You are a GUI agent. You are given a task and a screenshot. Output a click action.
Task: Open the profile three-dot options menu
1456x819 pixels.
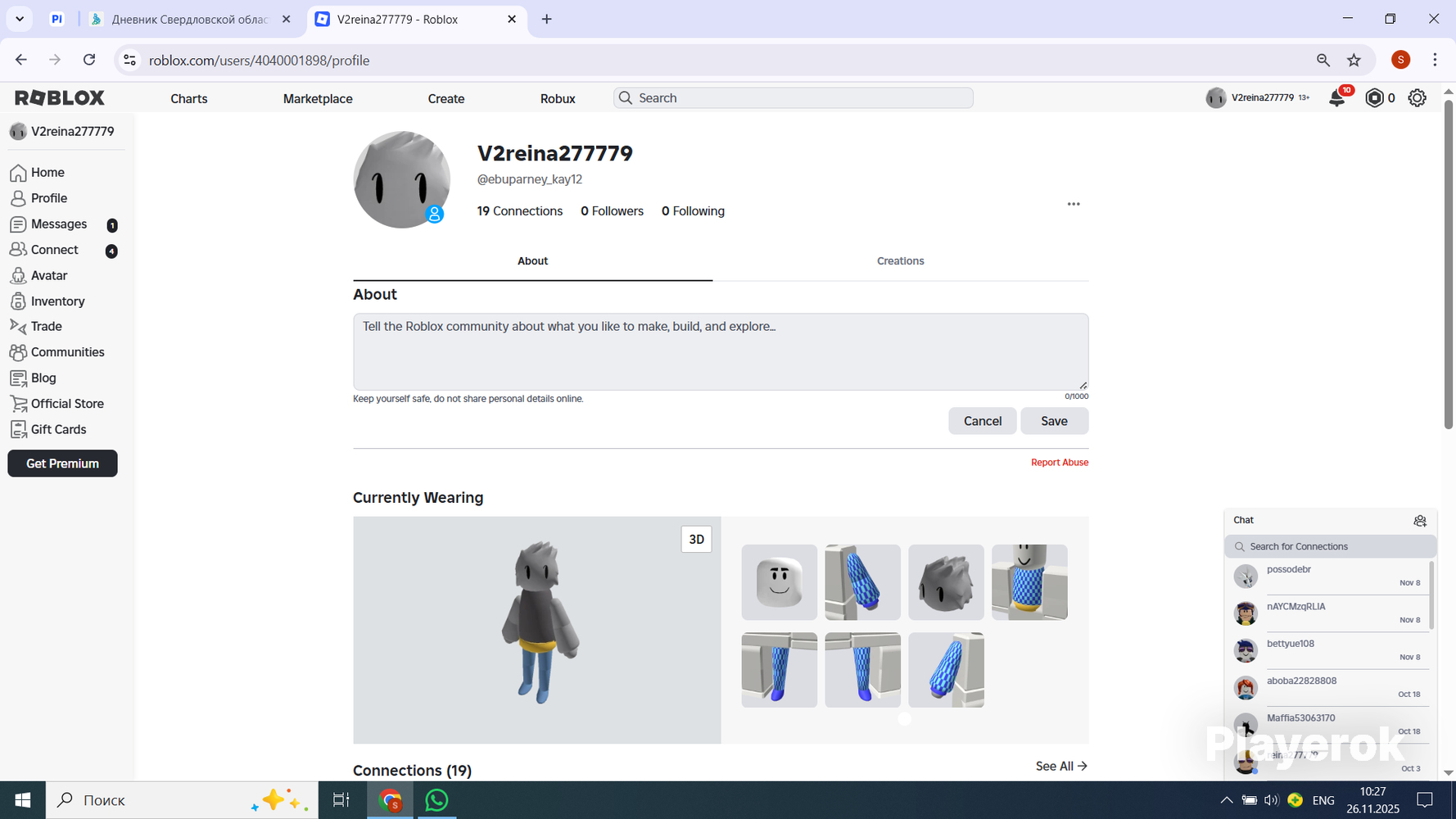[1074, 204]
